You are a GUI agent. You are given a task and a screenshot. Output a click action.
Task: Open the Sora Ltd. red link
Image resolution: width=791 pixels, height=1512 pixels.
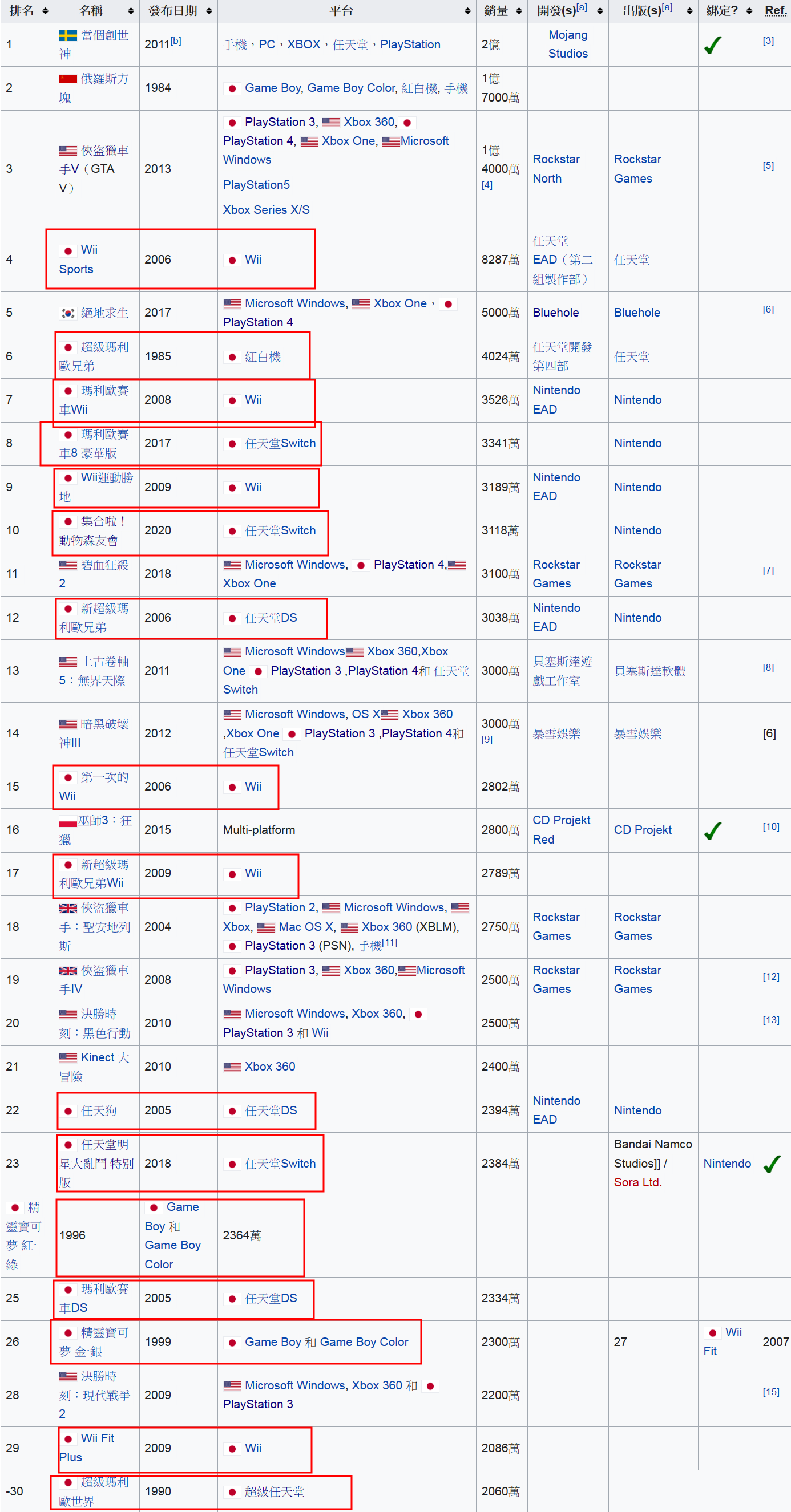(637, 1182)
